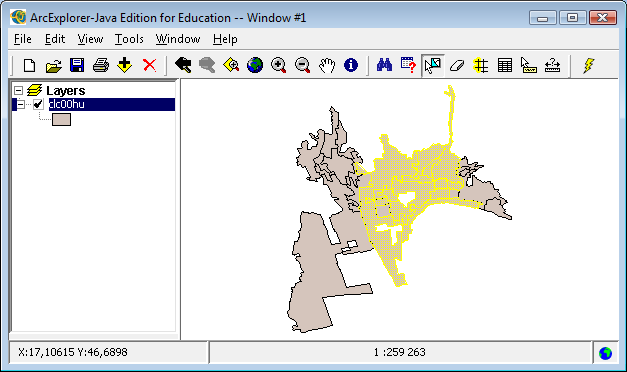Select the clc00hu layer name
The width and height of the screenshot is (627, 372).
pyautogui.click(x=66, y=104)
